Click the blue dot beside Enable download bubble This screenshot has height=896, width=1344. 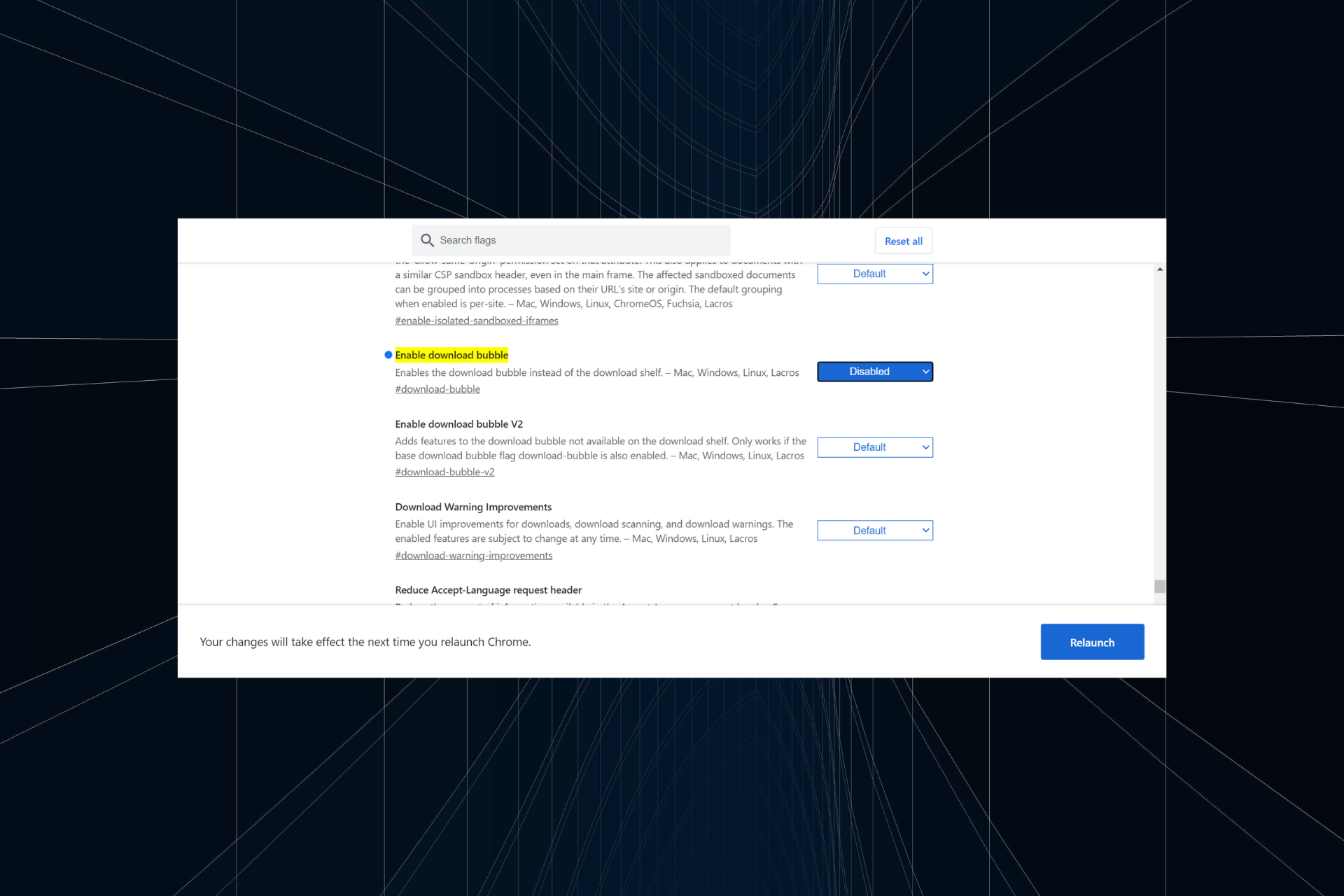[x=388, y=355]
